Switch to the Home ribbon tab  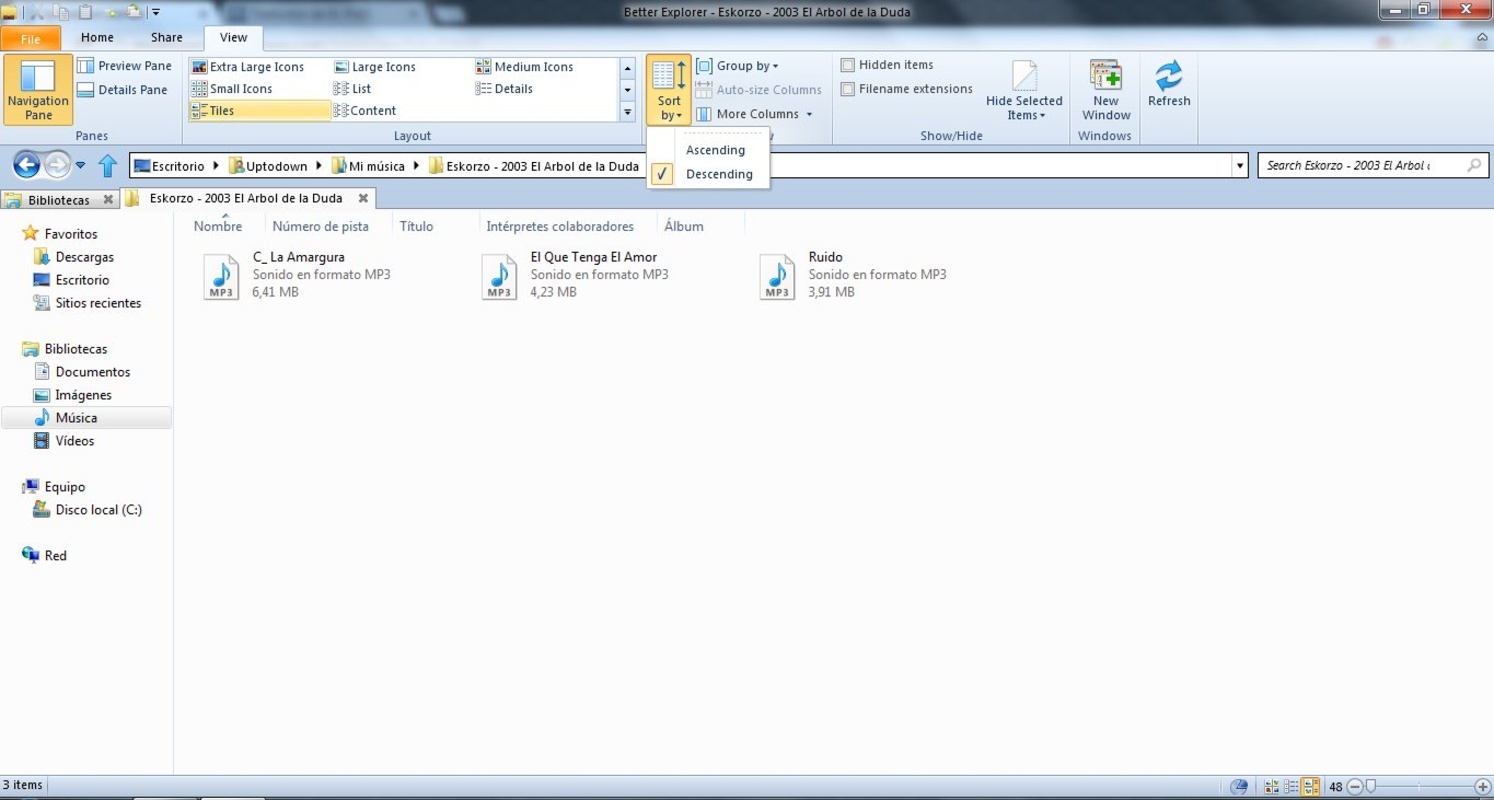(x=97, y=38)
